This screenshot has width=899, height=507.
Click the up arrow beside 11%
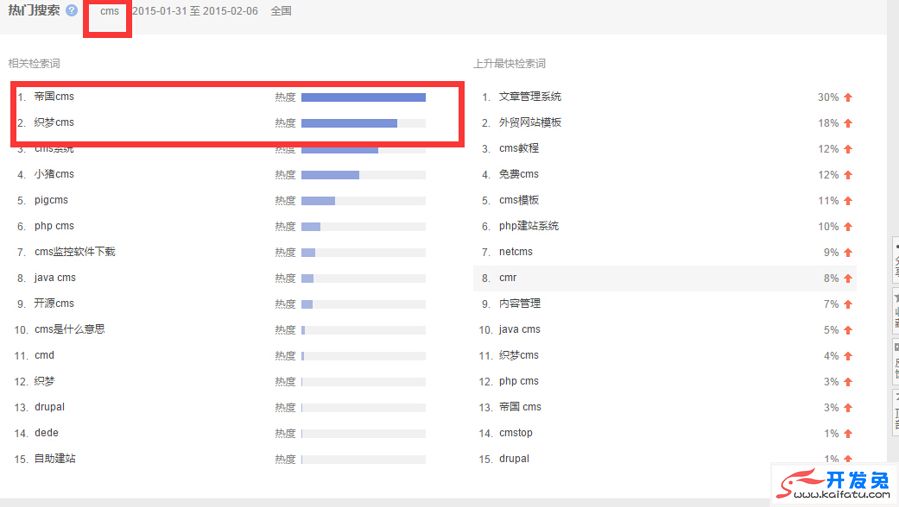coord(848,201)
